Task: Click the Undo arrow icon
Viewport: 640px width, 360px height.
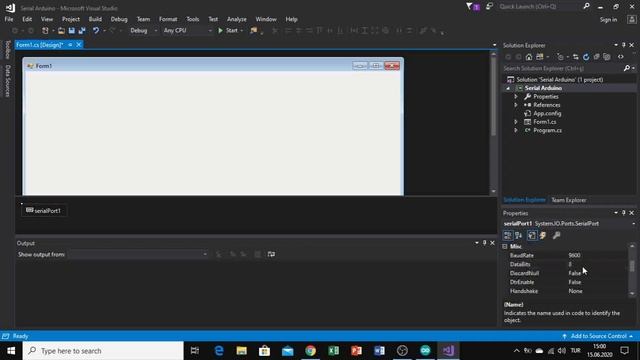Action: coord(96,31)
